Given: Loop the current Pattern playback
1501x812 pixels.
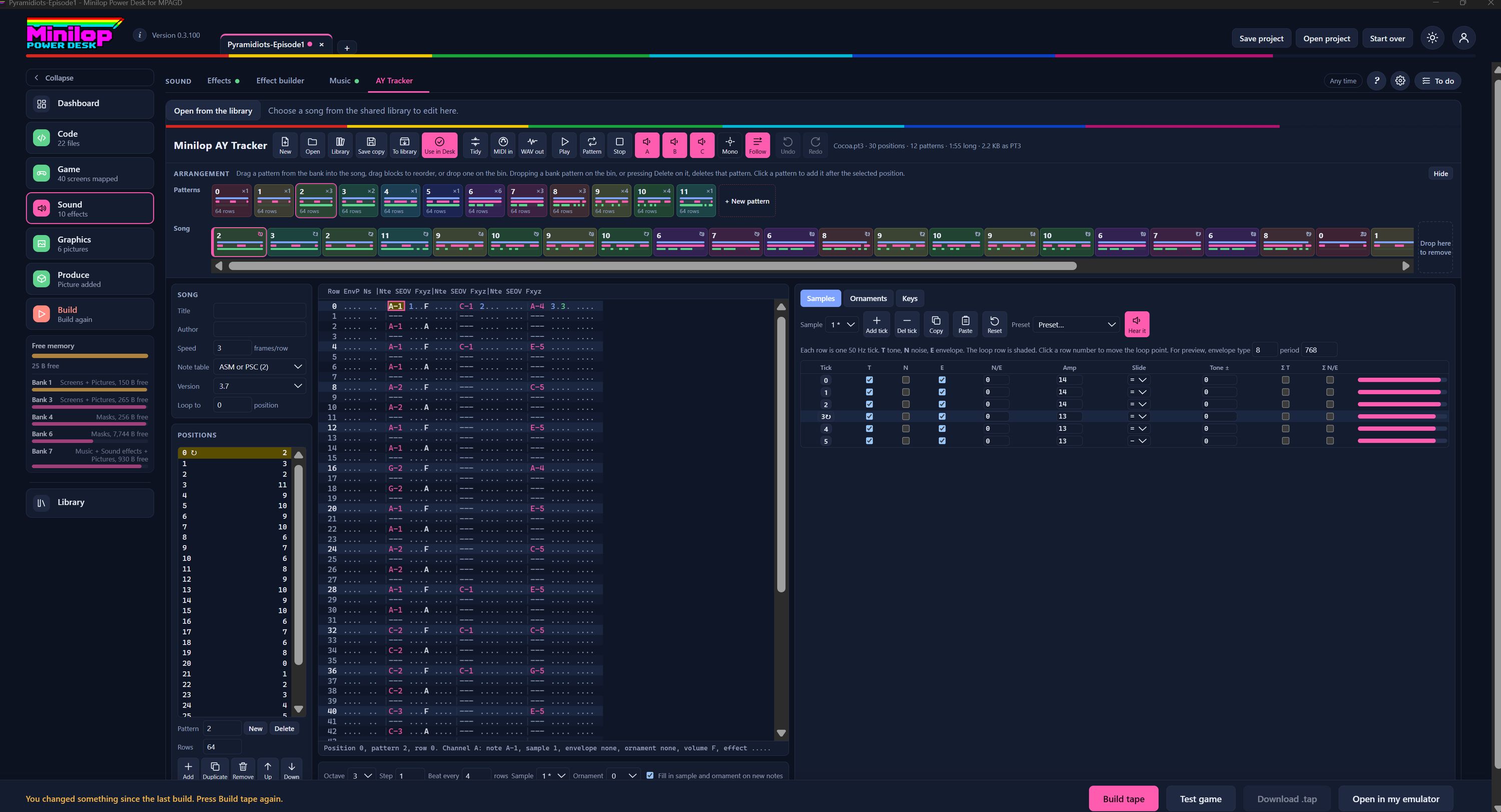Looking at the screenshot, I should [592, 145].
